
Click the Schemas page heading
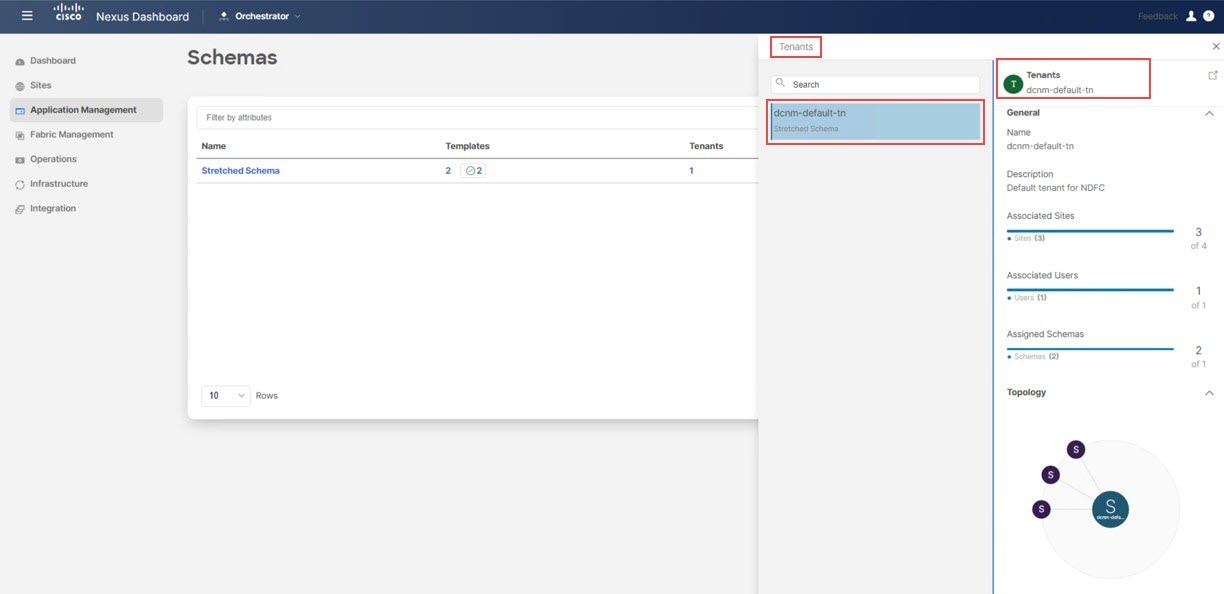pyautogui.click(x=232, y=58)
